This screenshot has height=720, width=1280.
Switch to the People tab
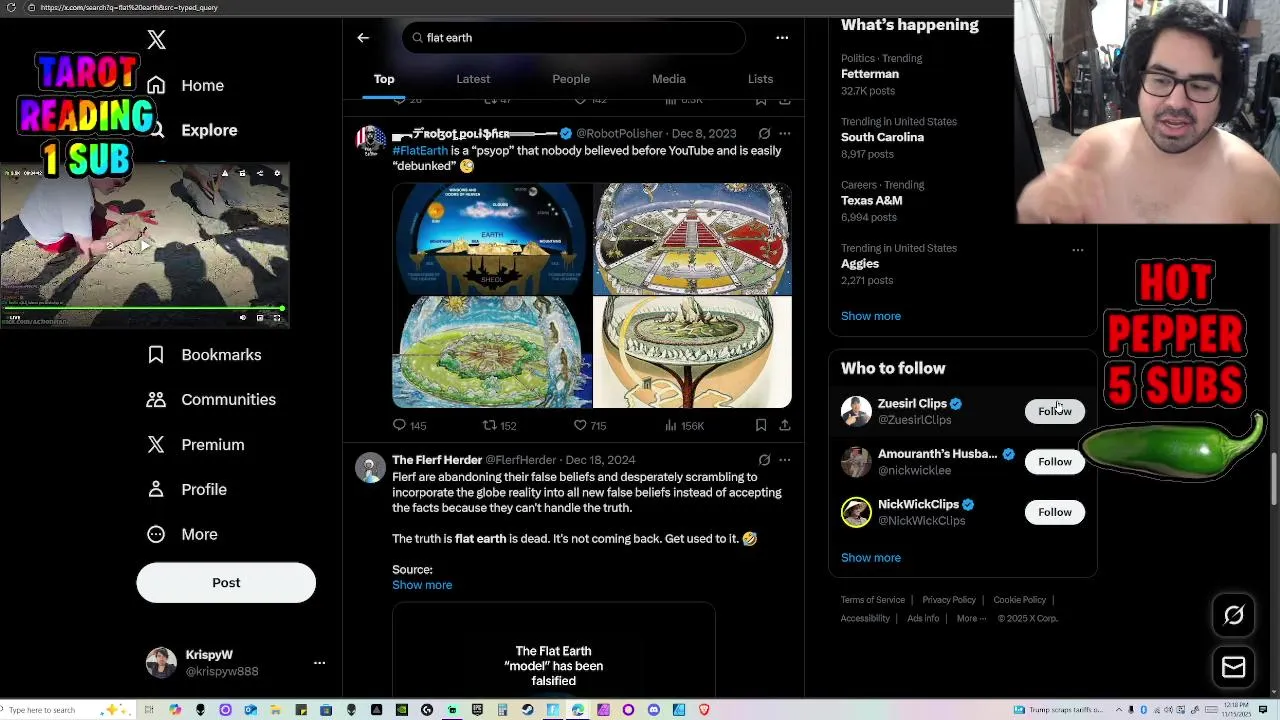(571, 79)
